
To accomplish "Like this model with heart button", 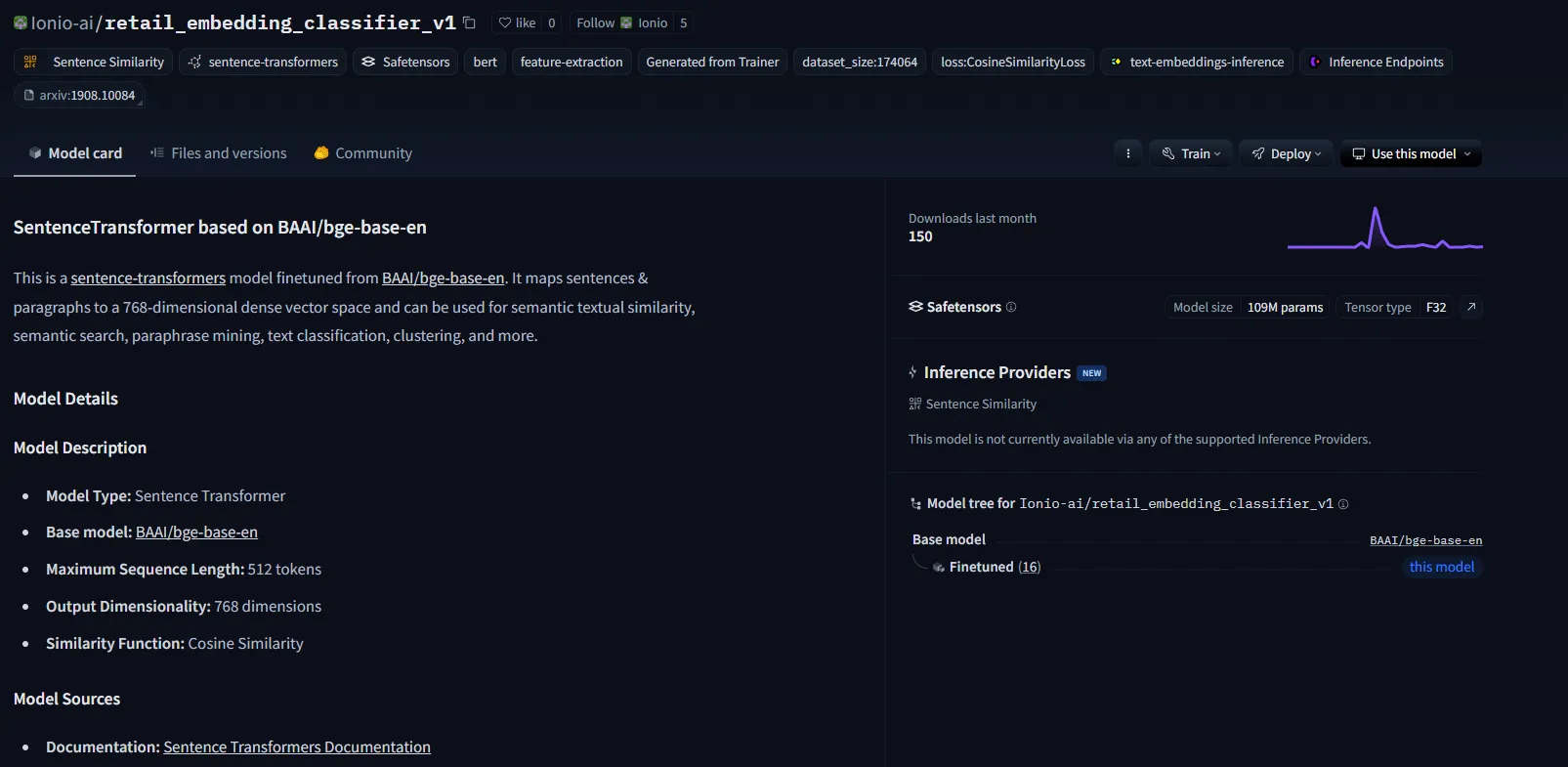I will 517,22.
